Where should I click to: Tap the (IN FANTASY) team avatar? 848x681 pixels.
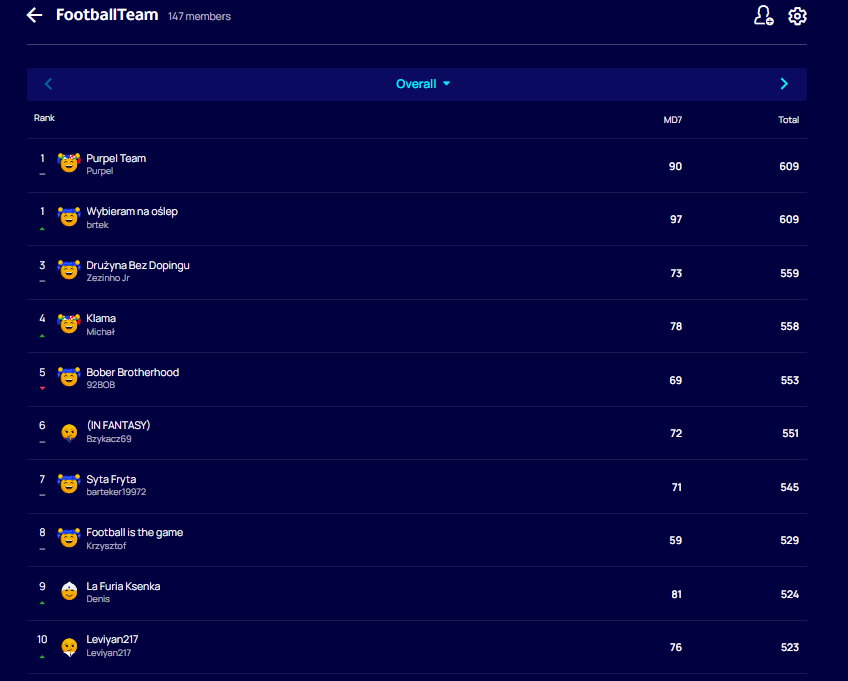pyautogui.click(x=68, y=432)
